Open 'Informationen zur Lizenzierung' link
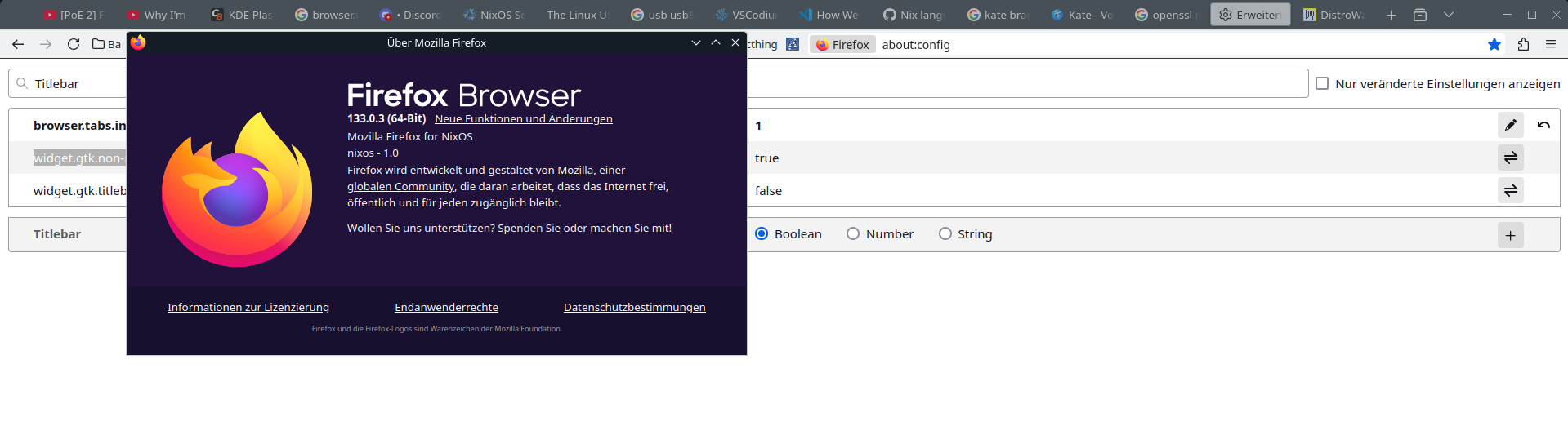This screenshot has width=1568, height=444. click(248, 307)
